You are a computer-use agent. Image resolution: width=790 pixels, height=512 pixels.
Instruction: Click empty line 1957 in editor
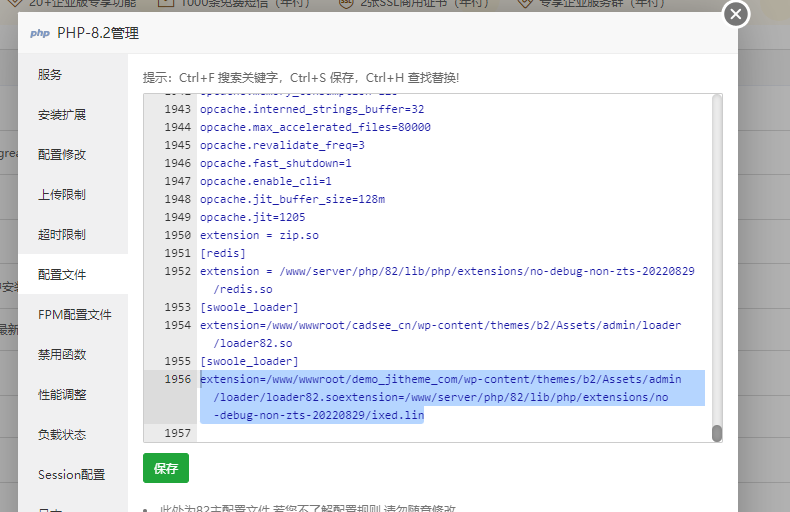[453, 433]
